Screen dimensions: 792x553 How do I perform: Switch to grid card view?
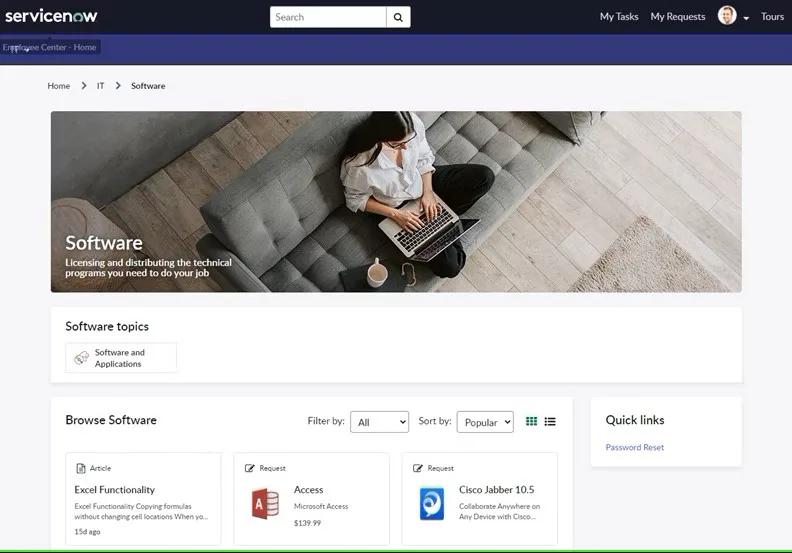pos(532,422)
